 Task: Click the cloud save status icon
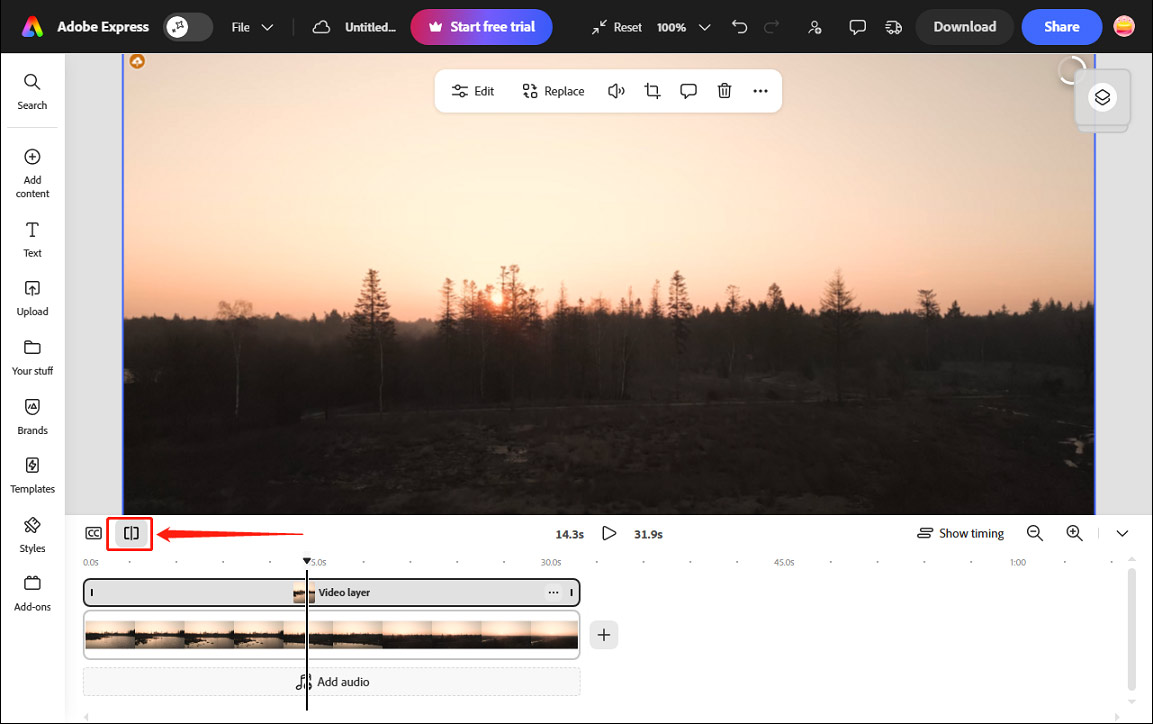click(321, 27)
